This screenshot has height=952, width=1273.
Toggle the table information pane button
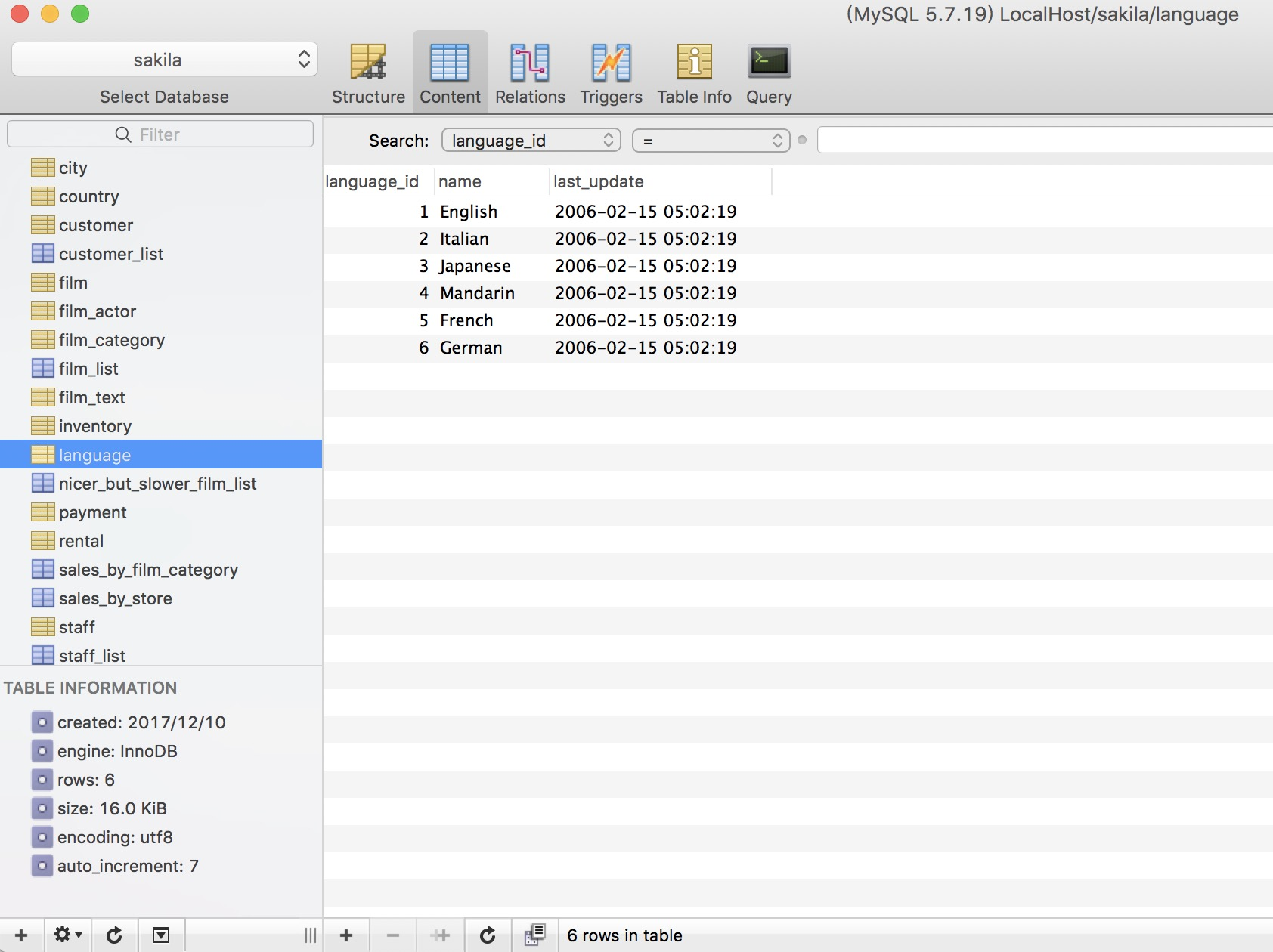(x=161, y=935)
